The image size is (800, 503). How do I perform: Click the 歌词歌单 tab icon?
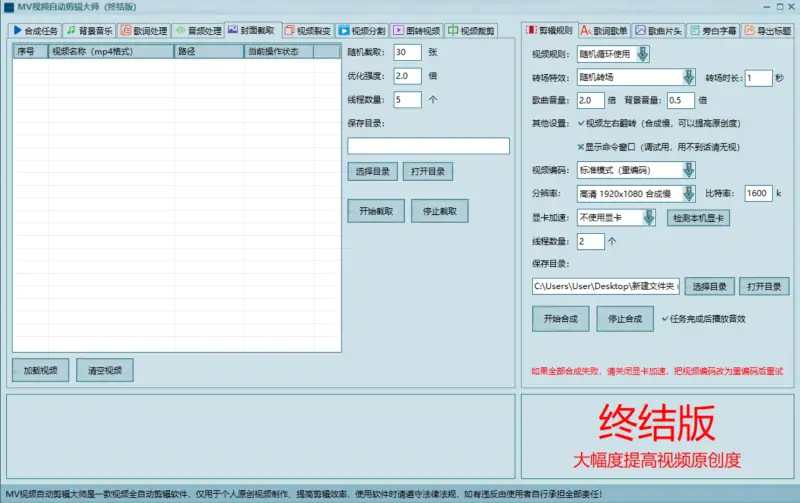pyautogui.click(x=585, y=30)
